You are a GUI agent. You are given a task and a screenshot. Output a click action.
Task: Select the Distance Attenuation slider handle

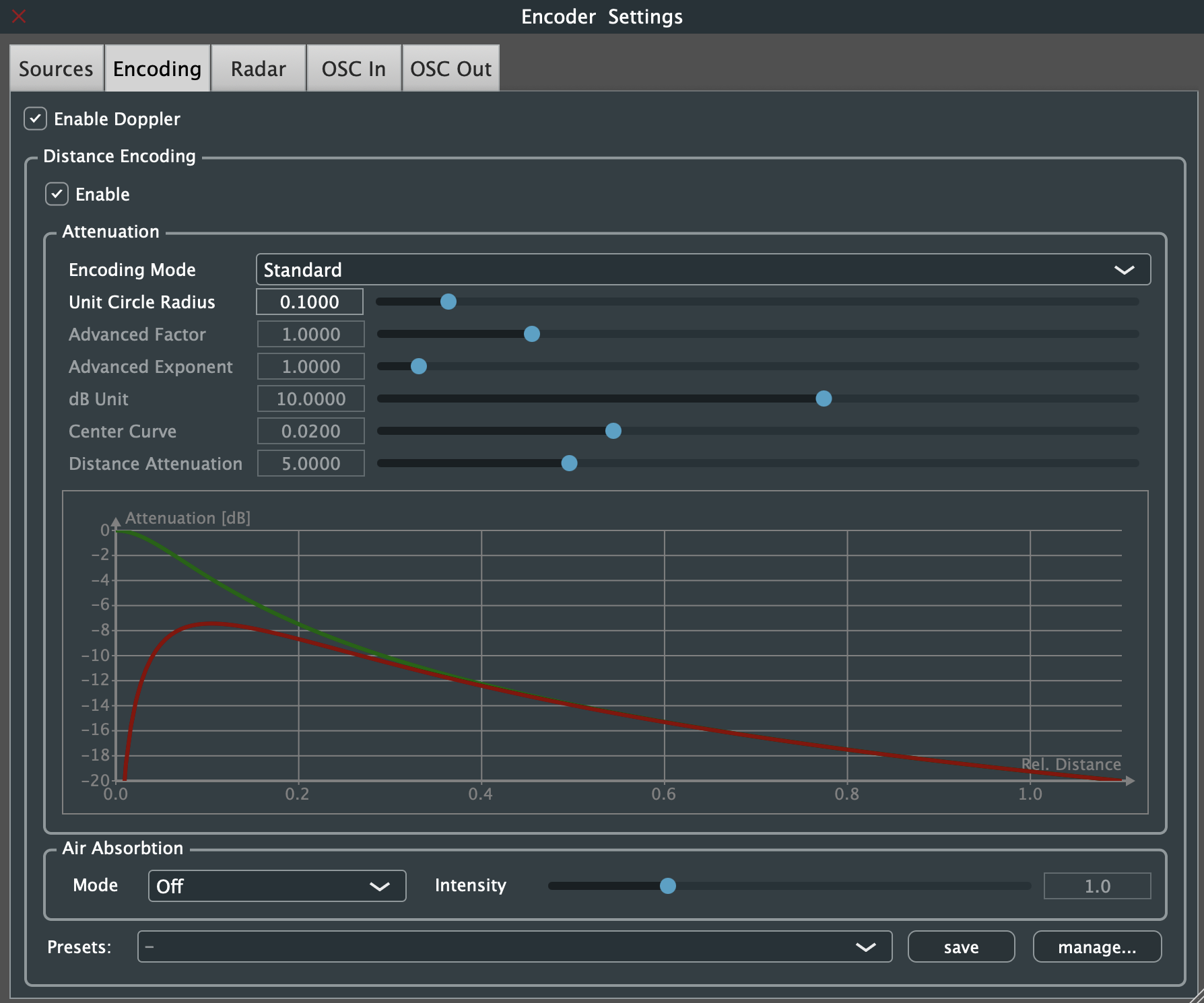pyautogui.click(x=570, y=463)
